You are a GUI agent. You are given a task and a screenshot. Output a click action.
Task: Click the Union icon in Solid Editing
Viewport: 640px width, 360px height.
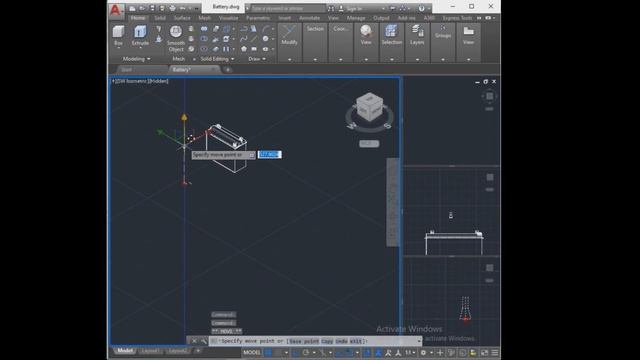coord(204,29)
